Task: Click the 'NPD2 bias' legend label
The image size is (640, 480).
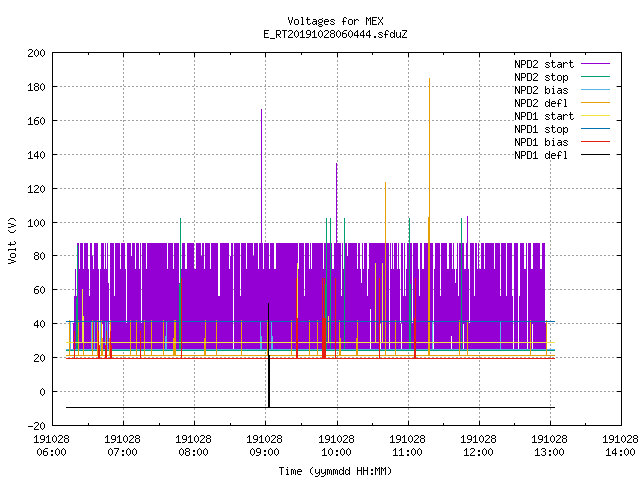Action: pos(541,90)
